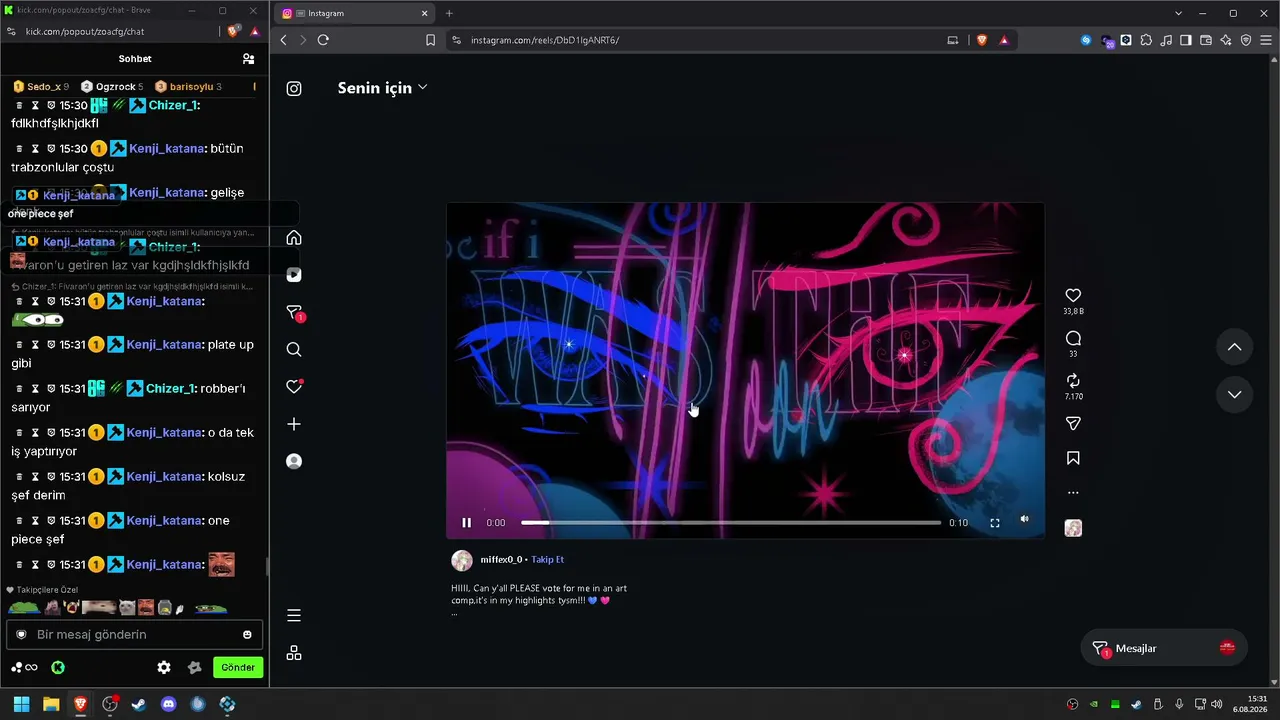Image resolution: width=1280 pixels, height=720 pixels.
Task: Open the Shazam browser extension
Action: pos(1086,40)
